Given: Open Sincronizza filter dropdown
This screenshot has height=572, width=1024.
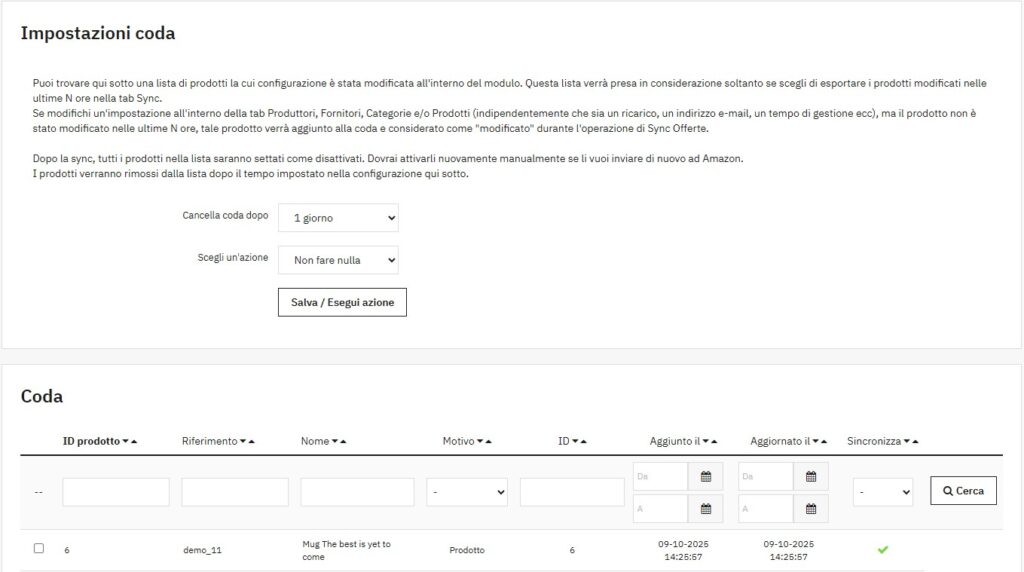Looking at the screenshot, I should [x=882, y=492].
